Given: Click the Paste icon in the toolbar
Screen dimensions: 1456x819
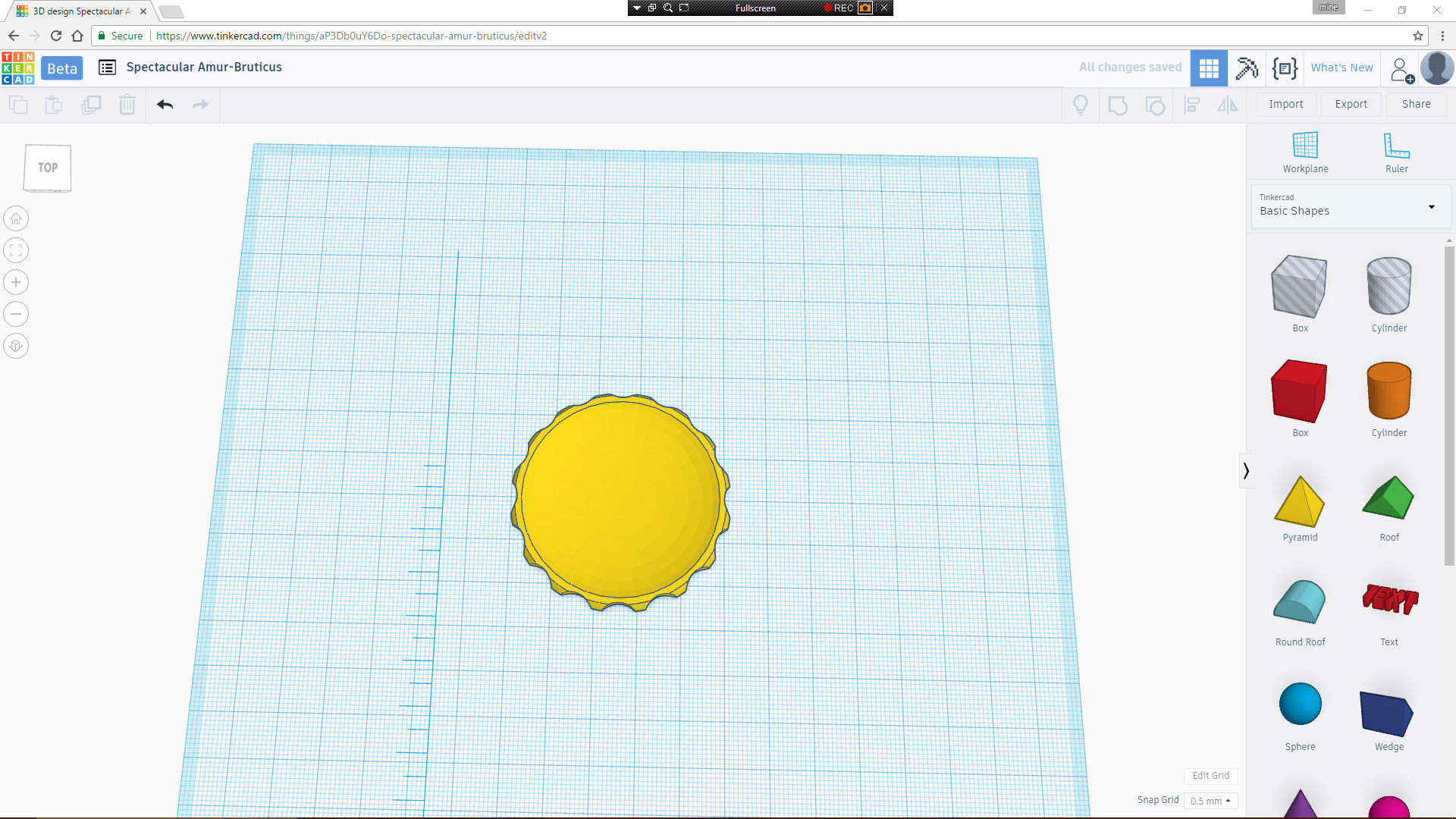Looking at the screenshot, I should coord(54,105).
